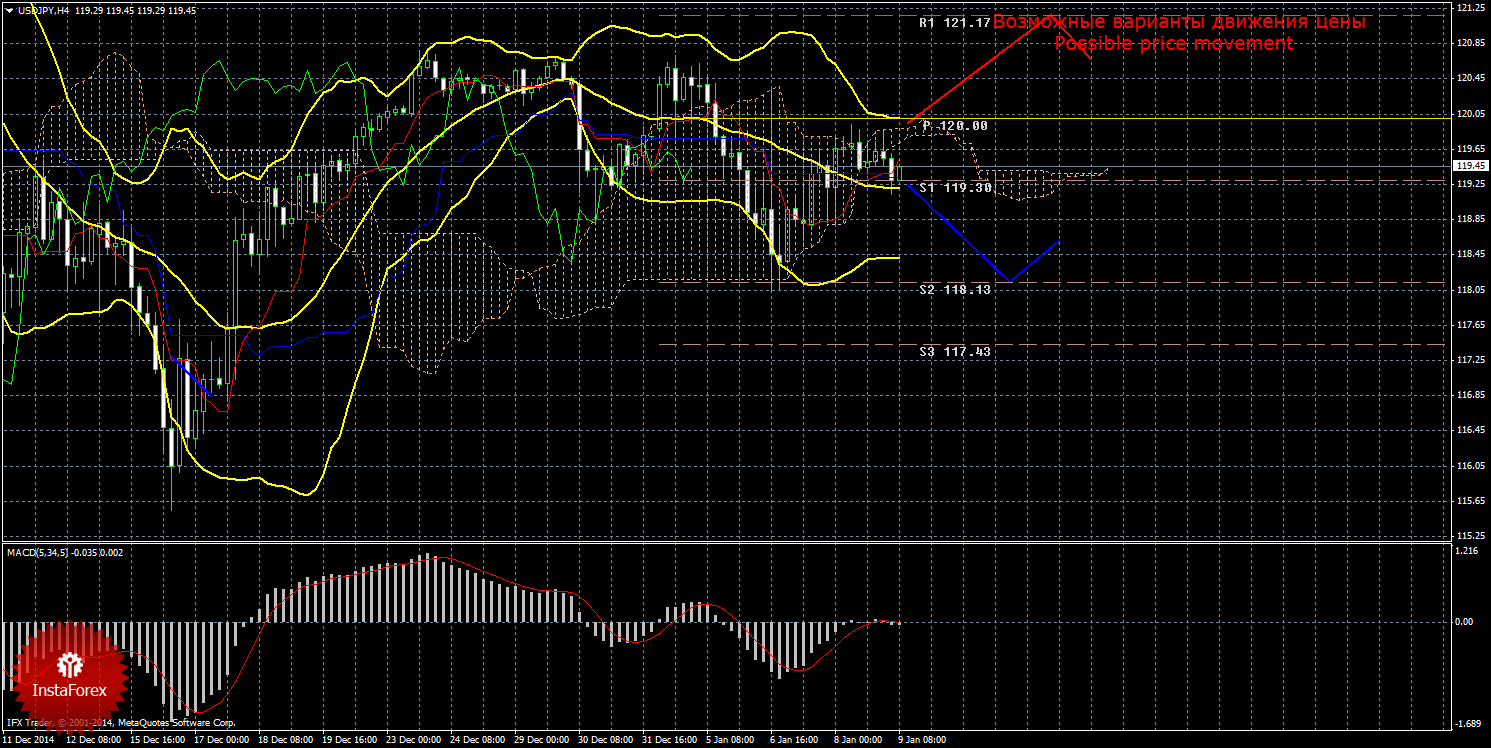Select the MACD 1.216 scale value
This screenshot has height=748, width=1491.
[x=1468, y=551]
